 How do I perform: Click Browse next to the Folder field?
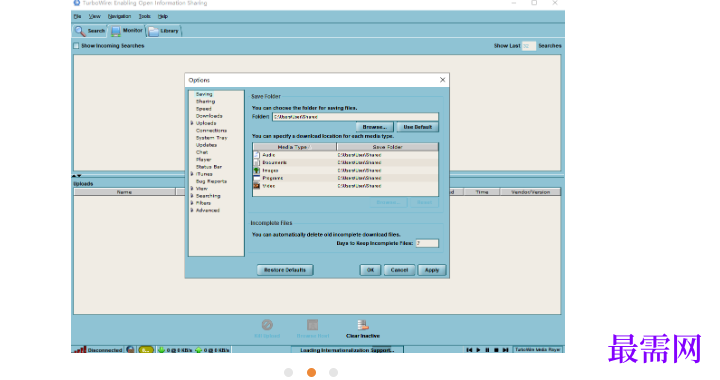375,127
